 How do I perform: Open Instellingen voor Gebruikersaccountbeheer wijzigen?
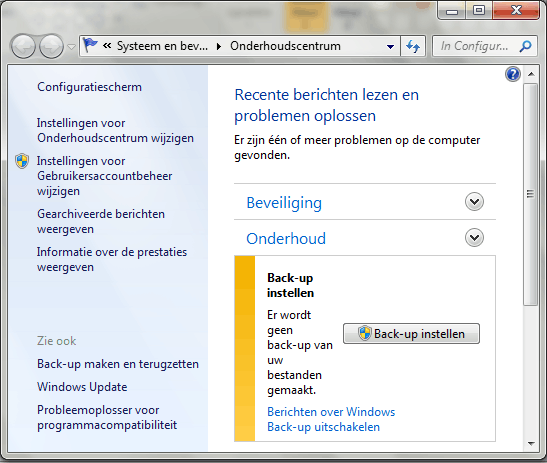[104, 176]
